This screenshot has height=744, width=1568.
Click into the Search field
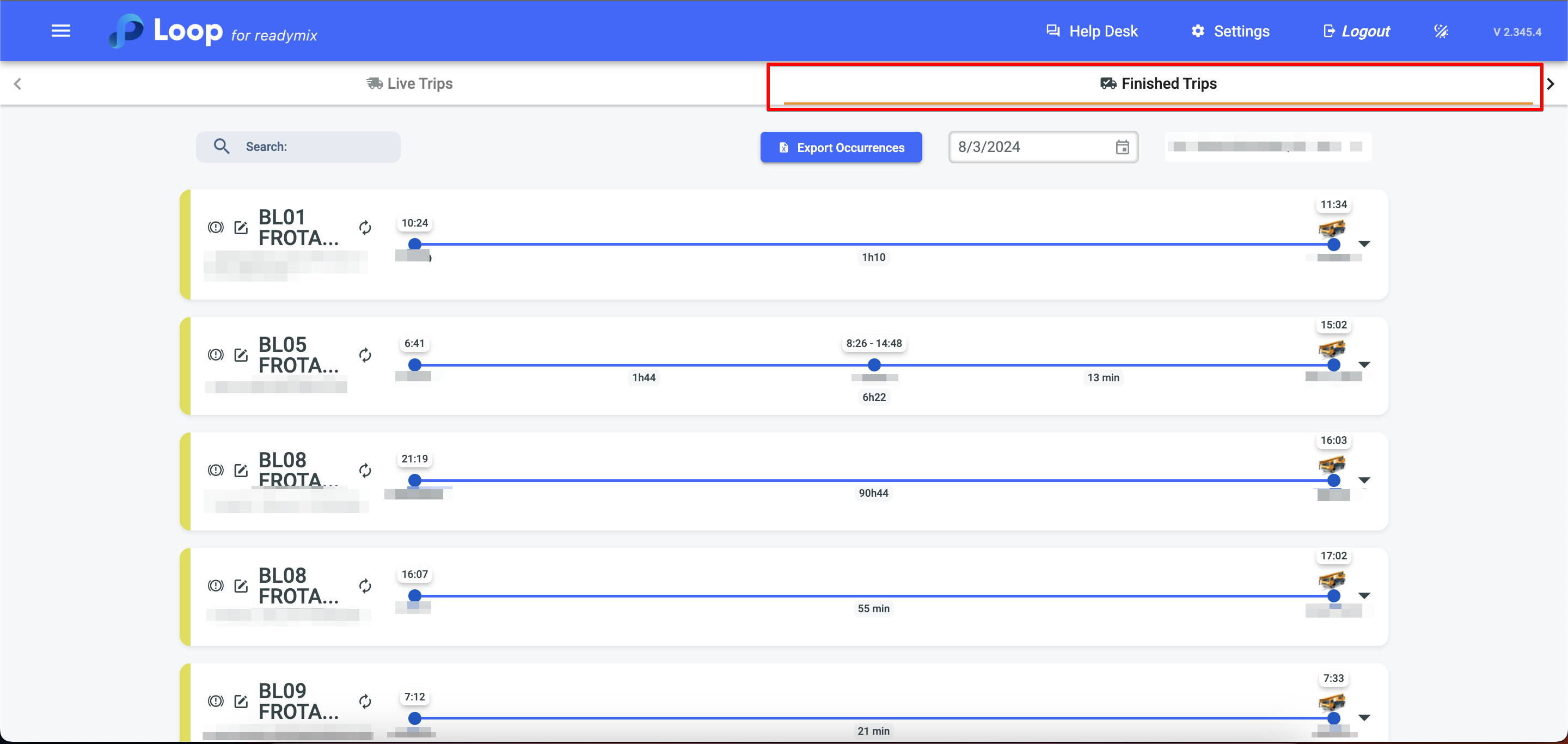(x=310, y=147)
